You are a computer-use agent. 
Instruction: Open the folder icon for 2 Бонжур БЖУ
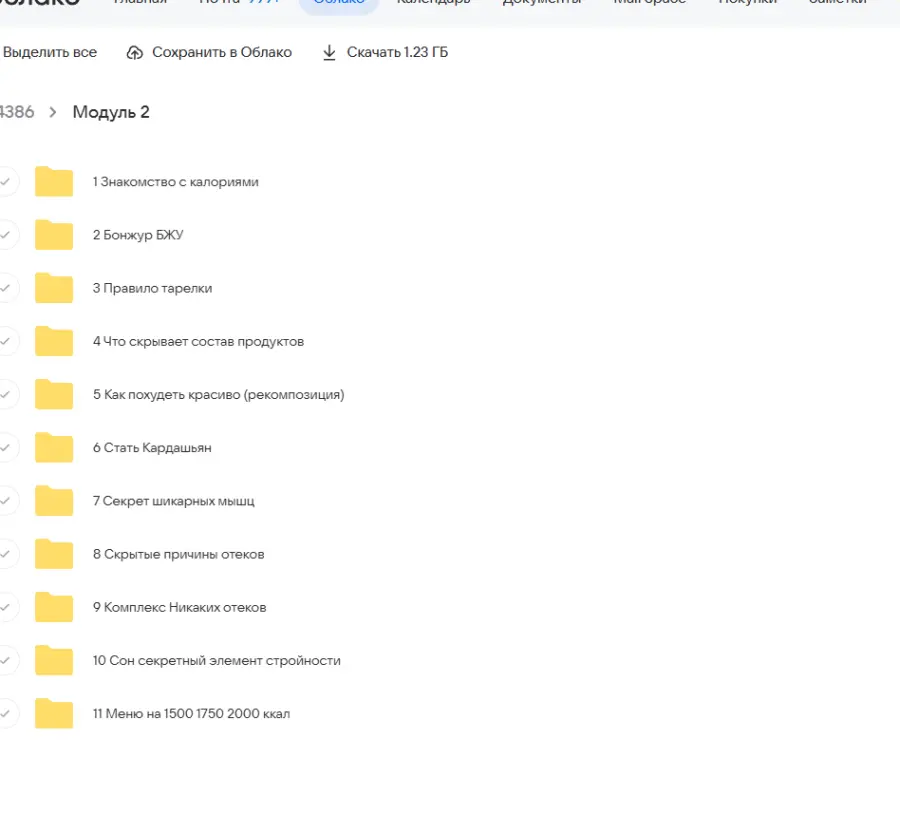click(54, 235)
